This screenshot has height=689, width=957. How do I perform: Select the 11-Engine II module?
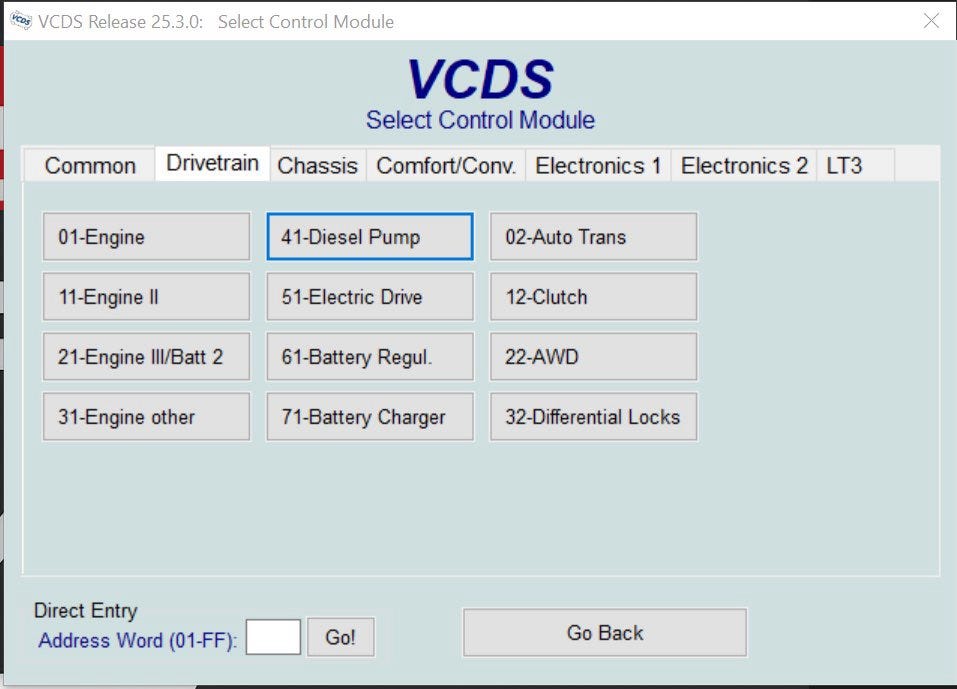click(146, 297)
